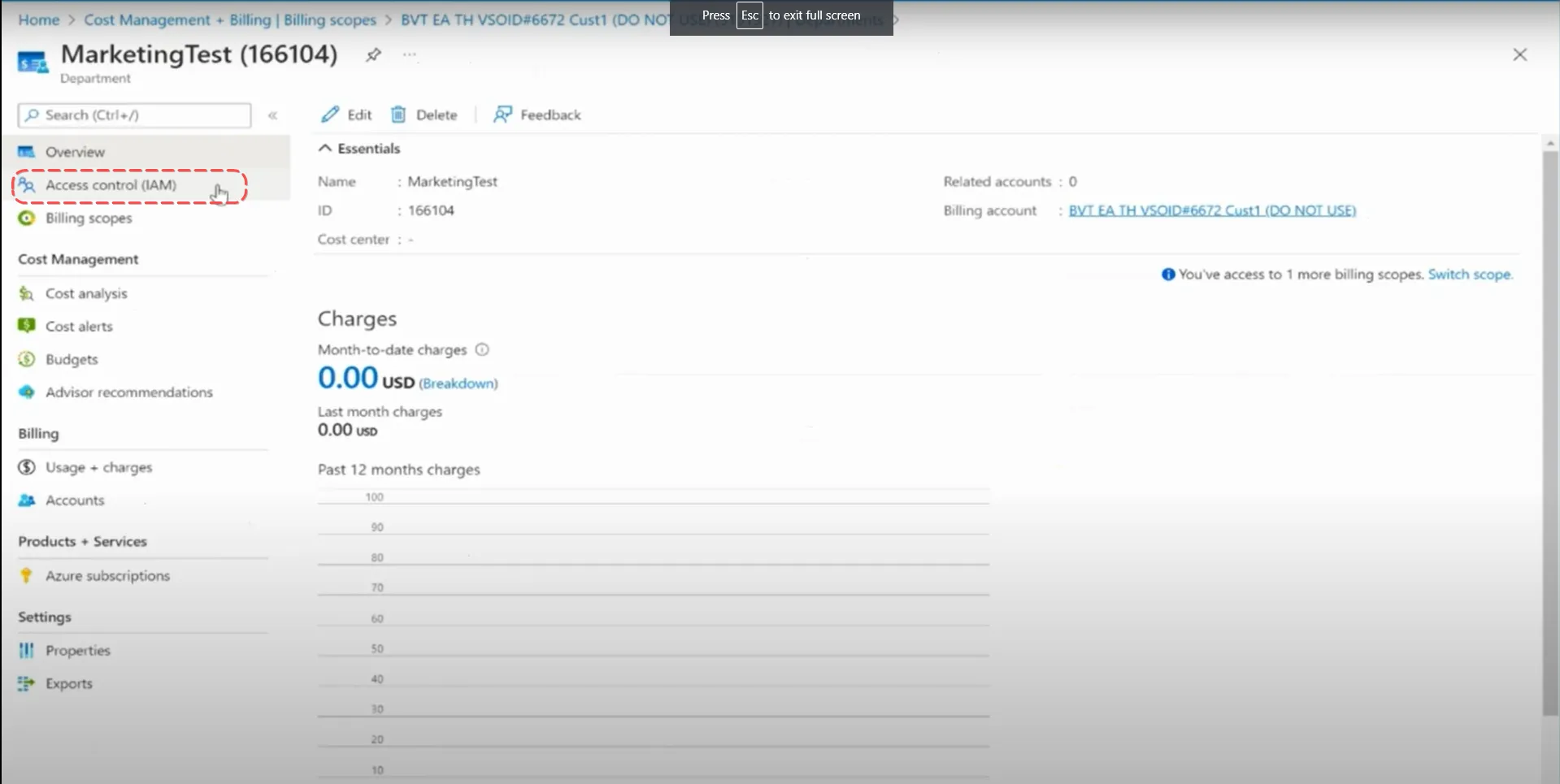Open Cost Management + Billing breadcrumb
The width and height of the screenshot is (1560, 784).
pyautogui.click(x=230, y=19)
